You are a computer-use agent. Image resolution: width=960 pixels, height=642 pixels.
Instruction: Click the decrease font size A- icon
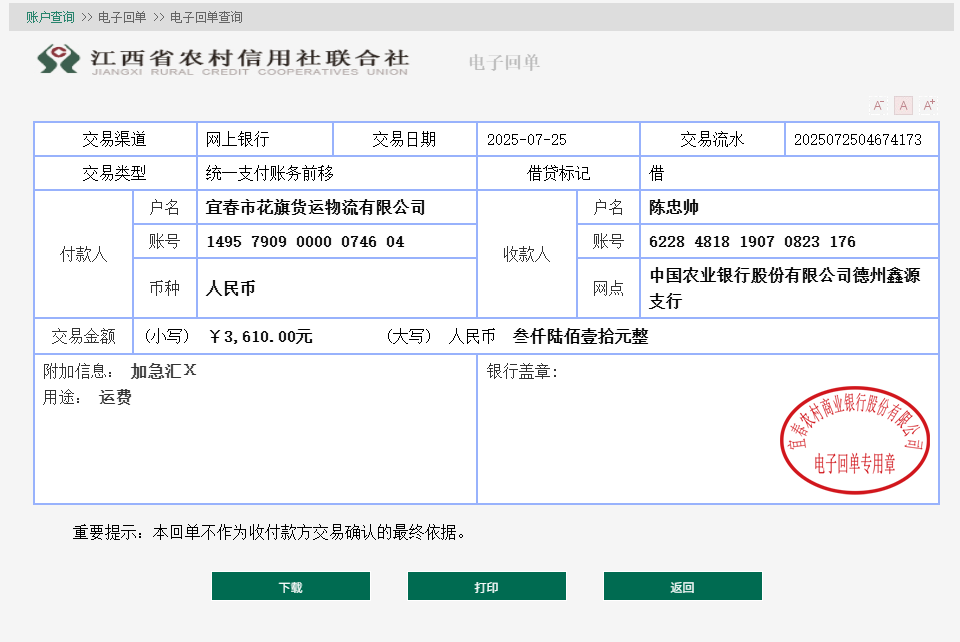tap(879, 105)
